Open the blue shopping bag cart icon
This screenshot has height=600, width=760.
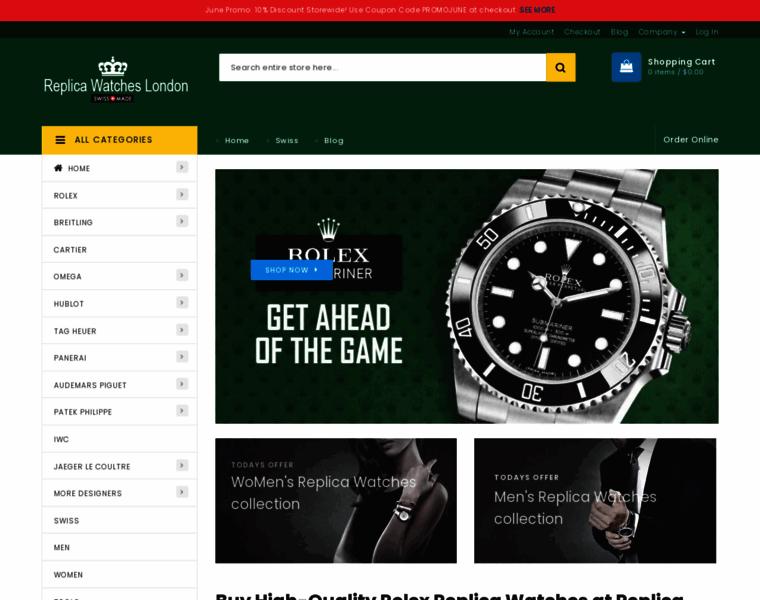[x=626, y=67]
